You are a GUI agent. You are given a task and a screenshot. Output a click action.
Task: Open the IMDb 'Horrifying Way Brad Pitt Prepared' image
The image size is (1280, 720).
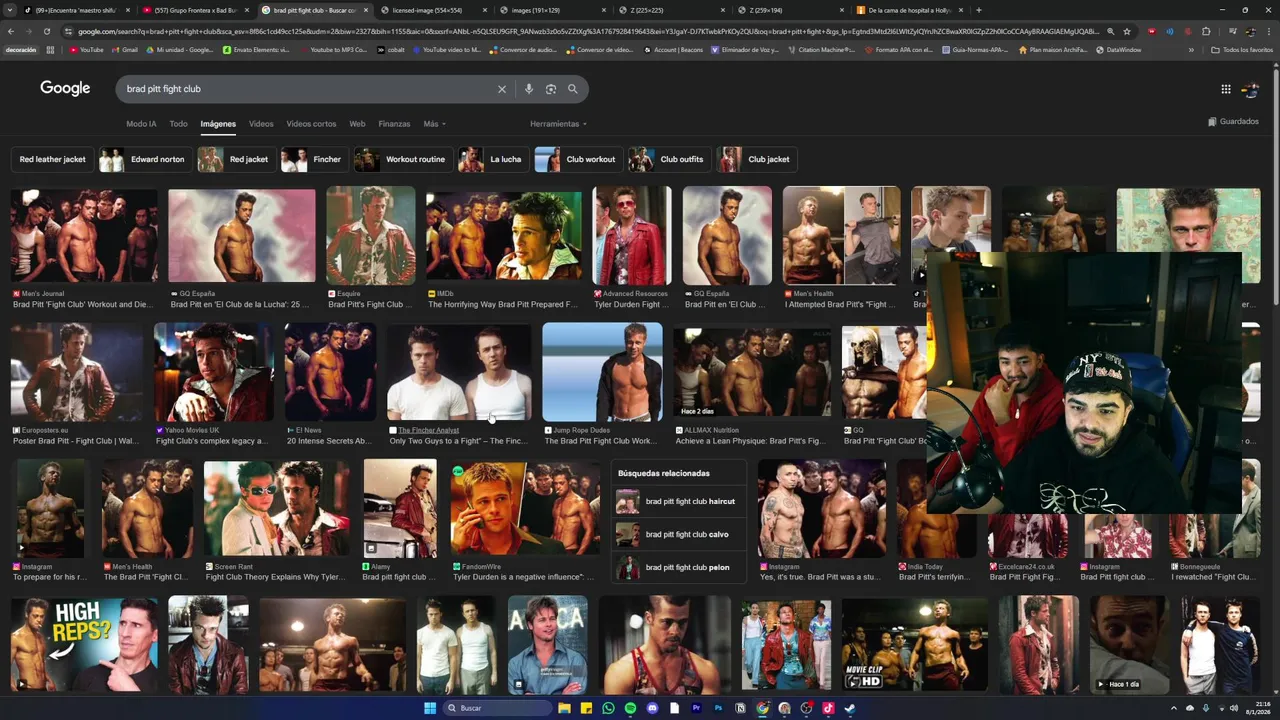point(503,236)
